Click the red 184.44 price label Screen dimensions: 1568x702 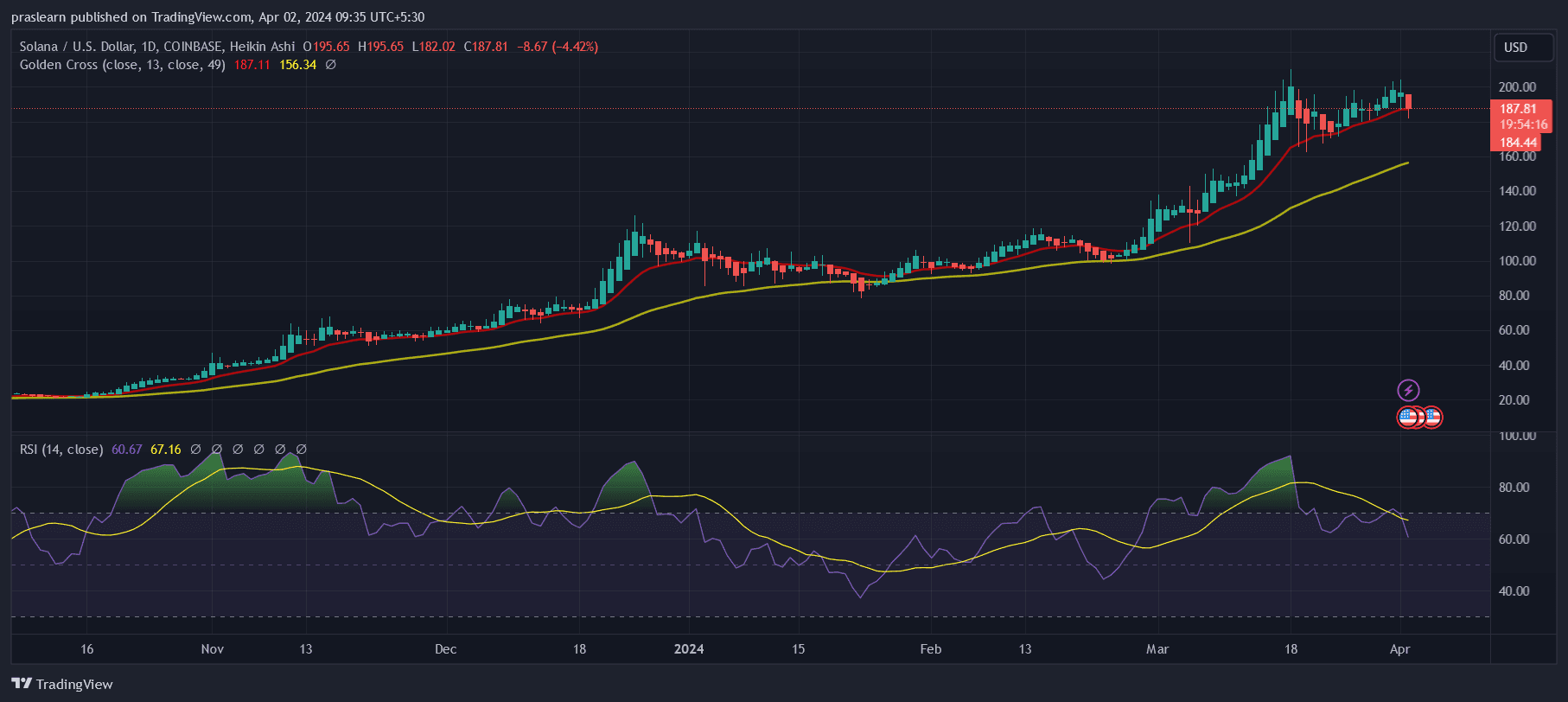tap(1518, 143)
